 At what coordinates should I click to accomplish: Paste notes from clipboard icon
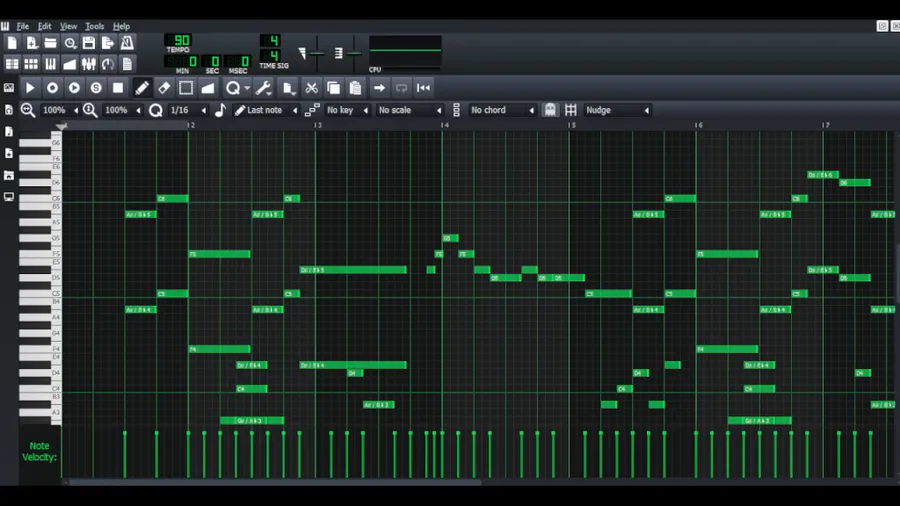tap(355, 88)
